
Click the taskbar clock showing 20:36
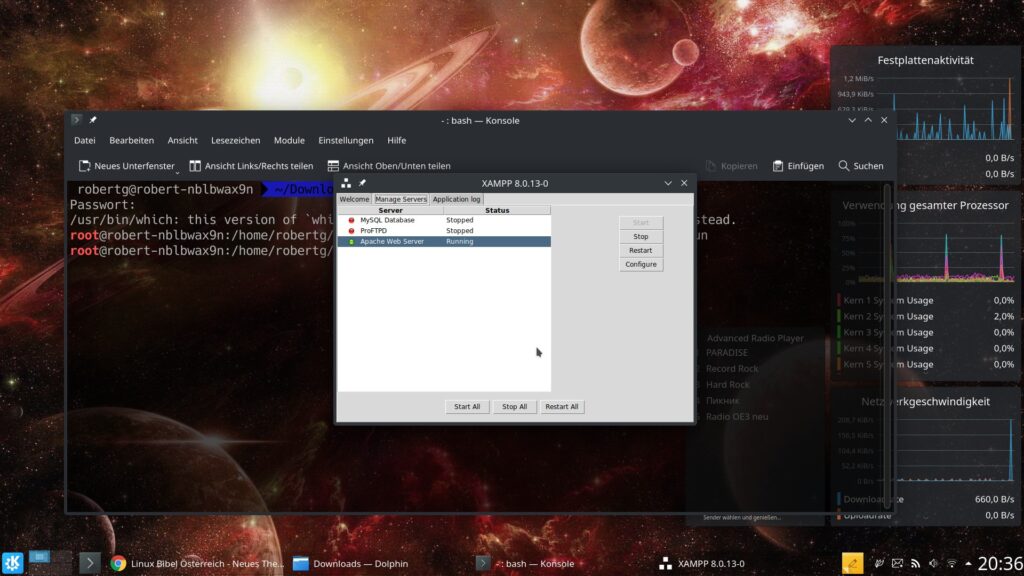[1000, 564]
